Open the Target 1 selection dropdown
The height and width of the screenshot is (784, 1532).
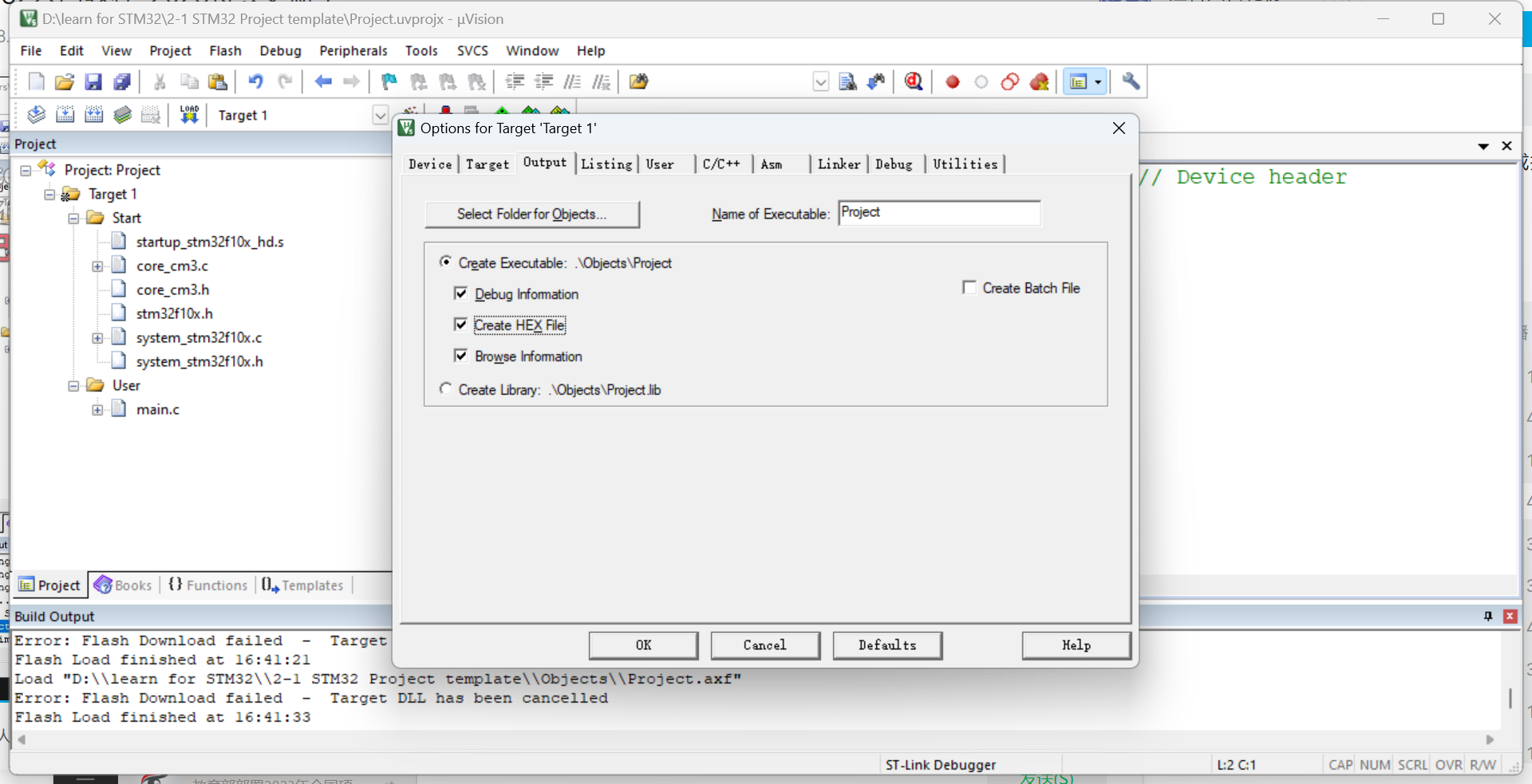tap(381, 116)
